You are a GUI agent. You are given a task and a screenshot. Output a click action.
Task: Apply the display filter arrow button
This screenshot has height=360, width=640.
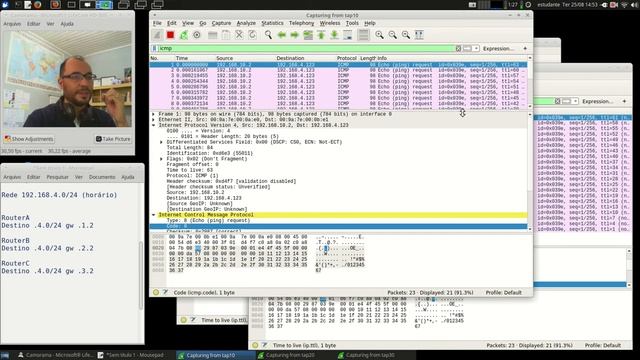click(467, 49)
